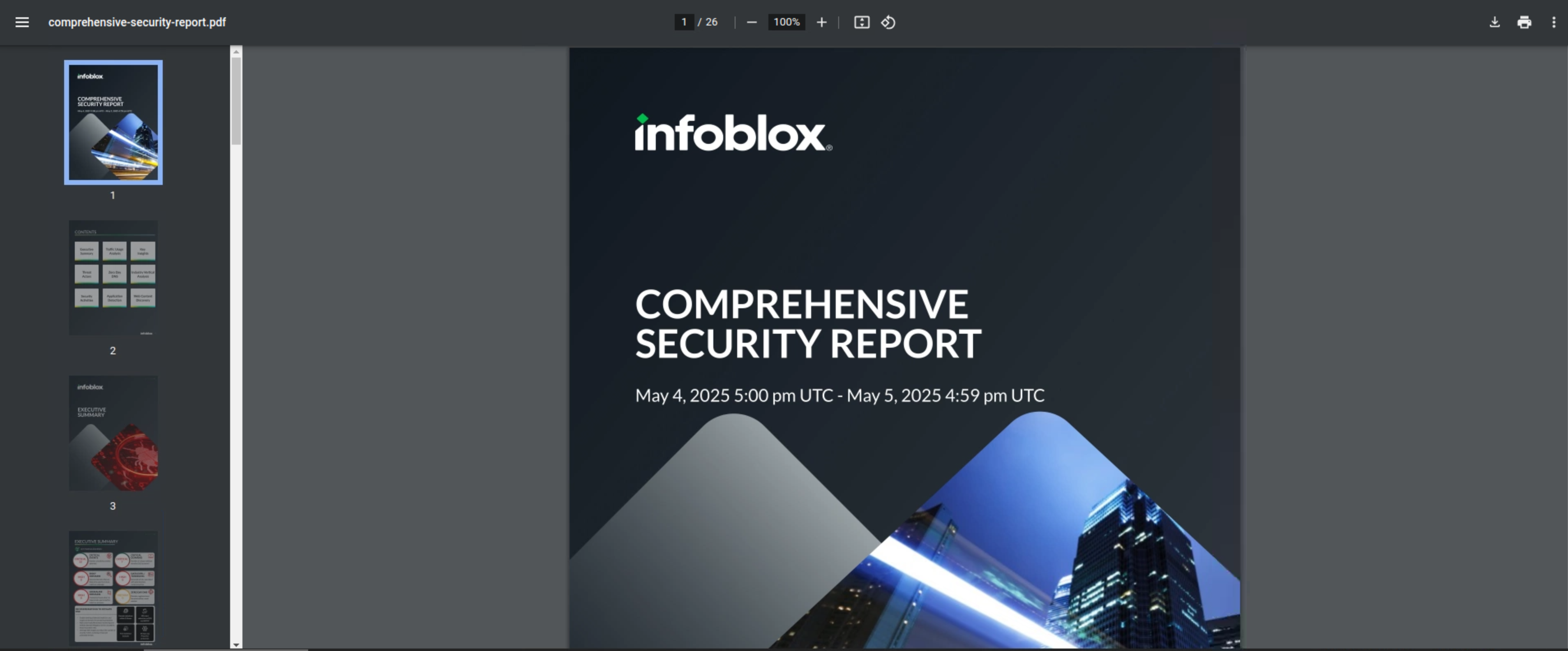Screen dimensions: 1568x651
Task: Click the fit to page icon
Action: tap(861, 23)
